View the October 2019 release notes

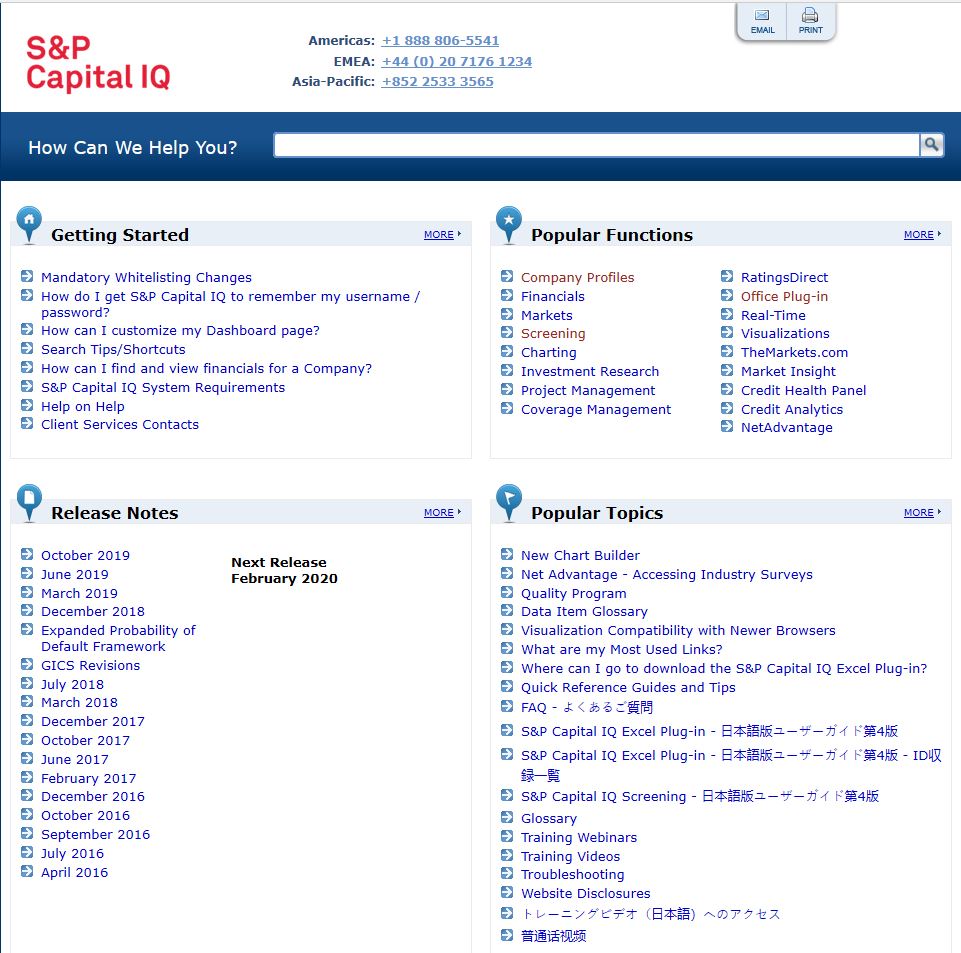point(85,556)
